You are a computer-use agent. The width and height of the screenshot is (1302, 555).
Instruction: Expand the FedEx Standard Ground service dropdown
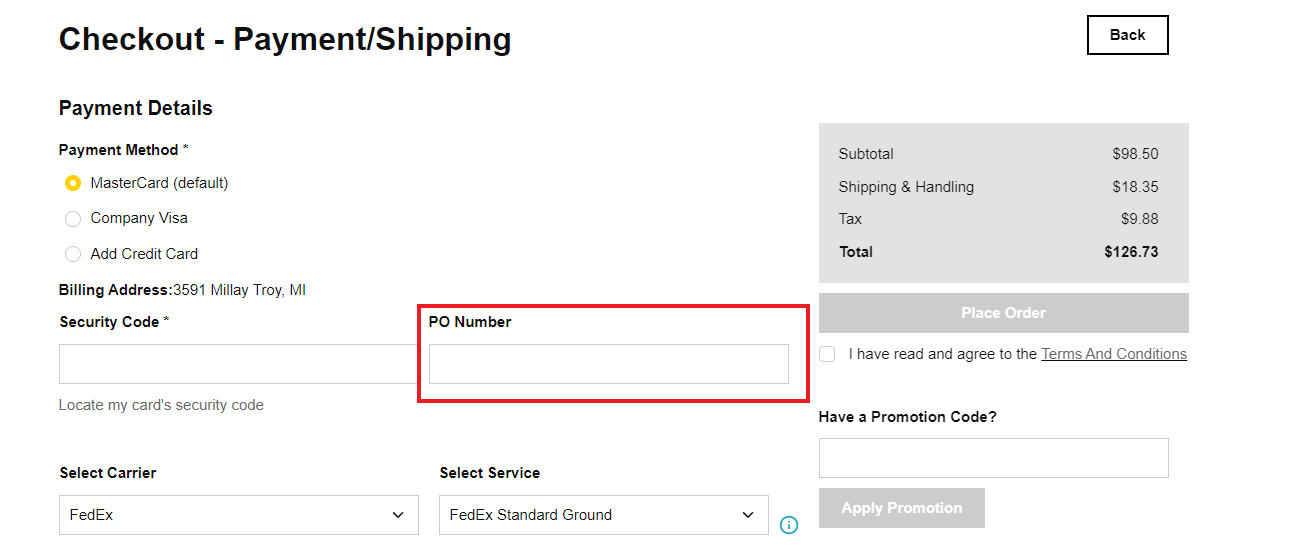point(603,515)
